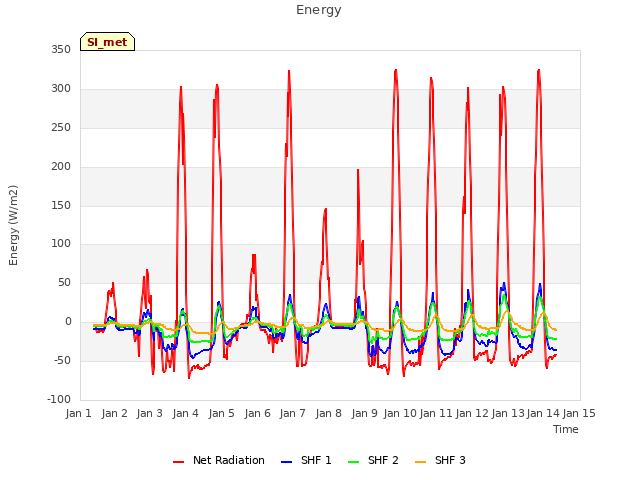Click the 350 y-axis tick label
This screenshot has width=640, height=480.
pyautogui.click(x=61, y=49)
